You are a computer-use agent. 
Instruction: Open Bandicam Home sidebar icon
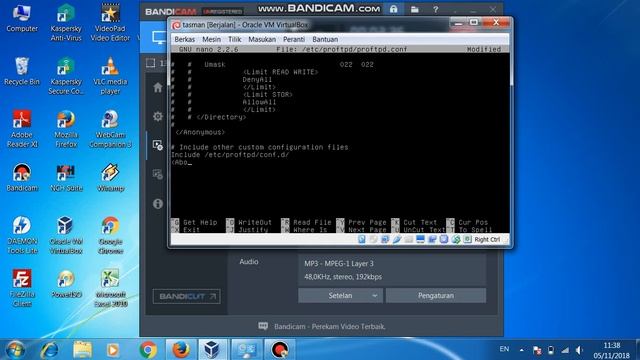[x=158, y=87]
